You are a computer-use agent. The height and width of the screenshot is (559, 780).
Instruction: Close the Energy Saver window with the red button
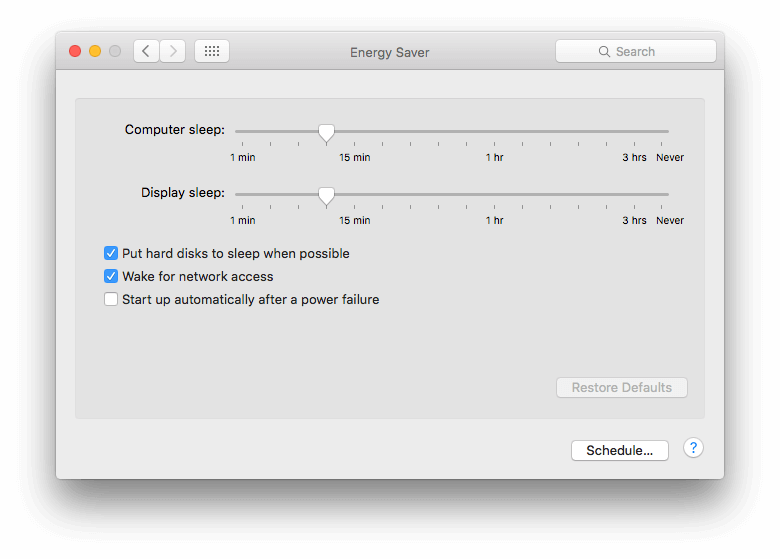(75, 51)
